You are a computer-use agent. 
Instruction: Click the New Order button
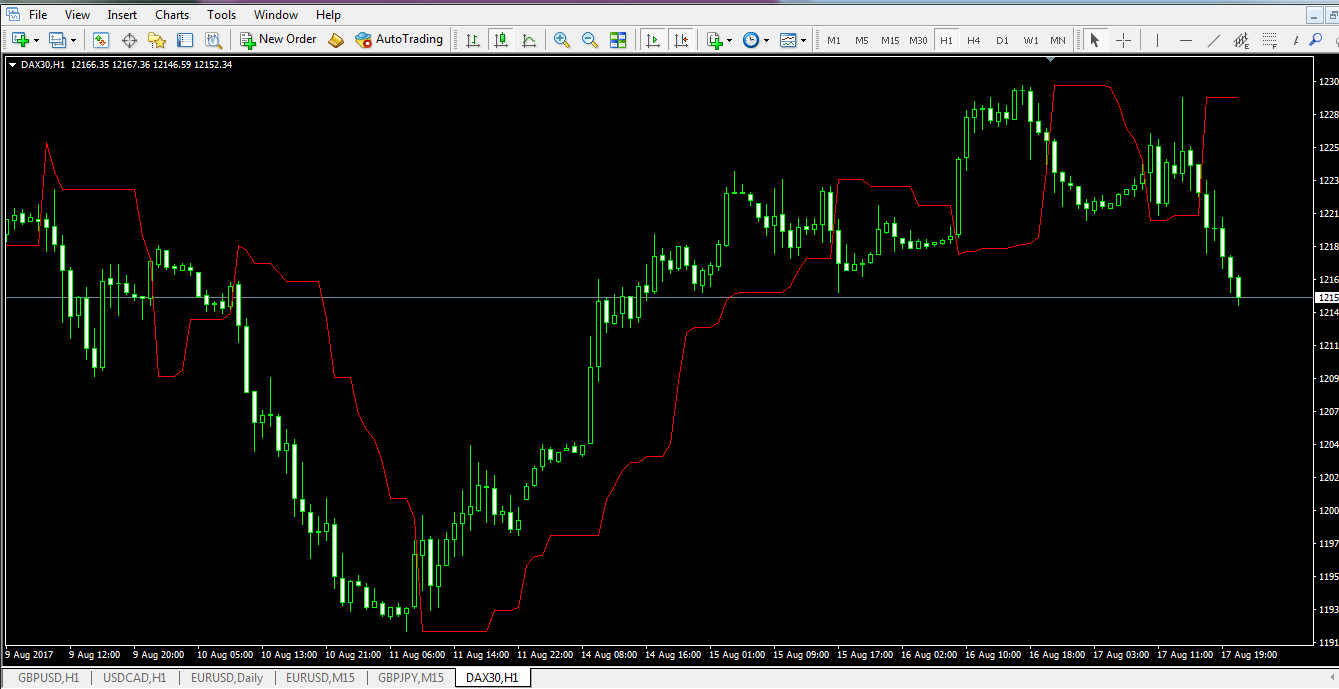278,40
